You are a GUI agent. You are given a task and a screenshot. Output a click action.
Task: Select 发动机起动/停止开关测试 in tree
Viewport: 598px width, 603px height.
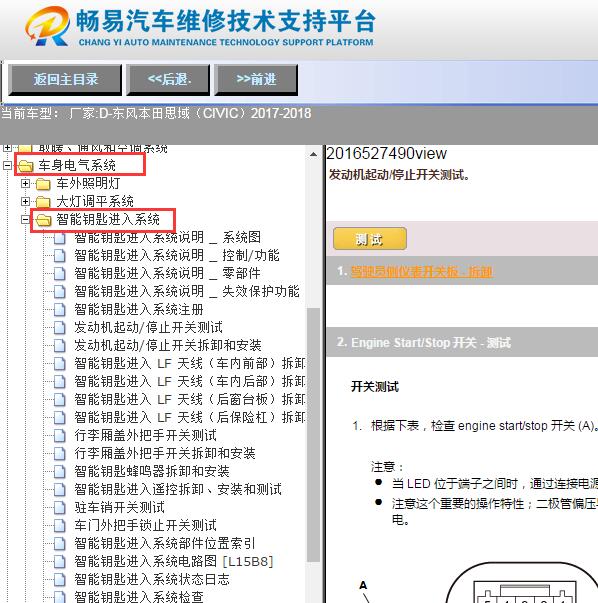point(148,328)
